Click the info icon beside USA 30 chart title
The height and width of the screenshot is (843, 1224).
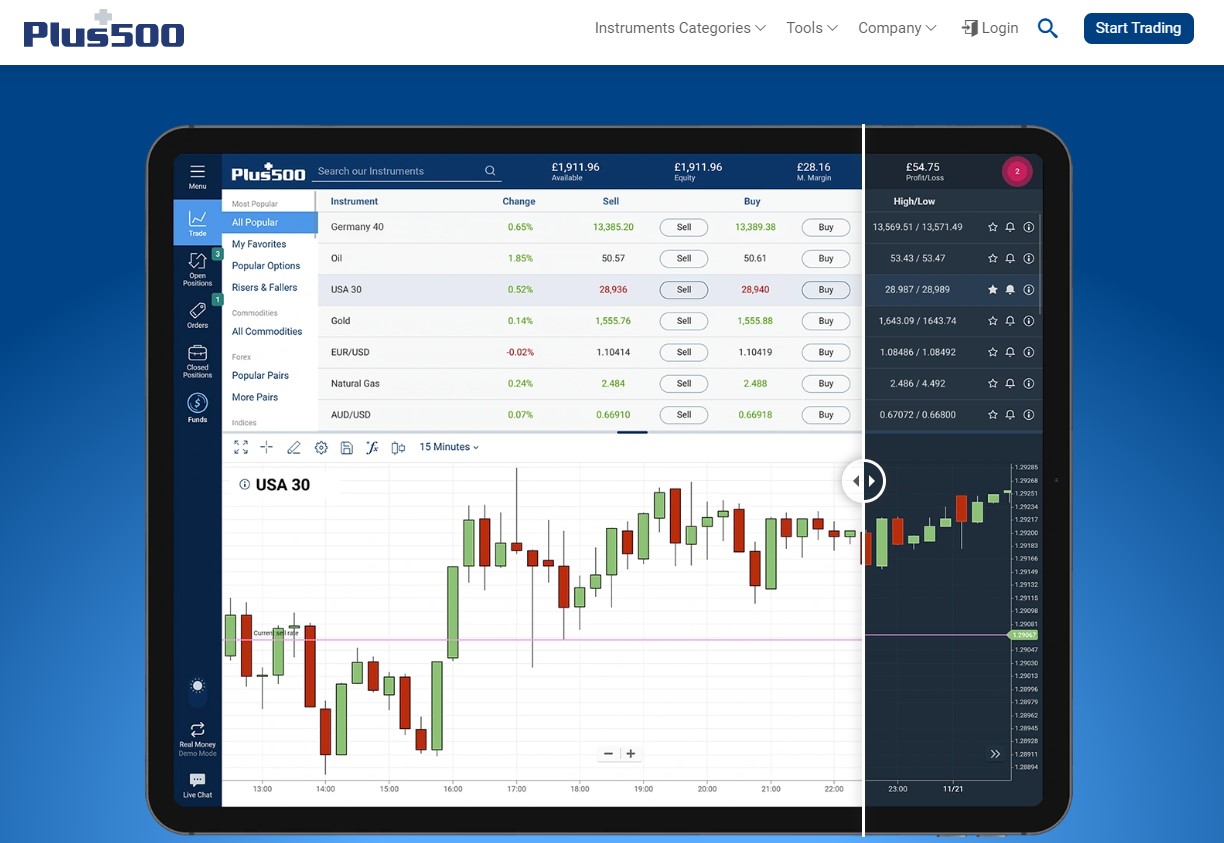pos(245,485)
